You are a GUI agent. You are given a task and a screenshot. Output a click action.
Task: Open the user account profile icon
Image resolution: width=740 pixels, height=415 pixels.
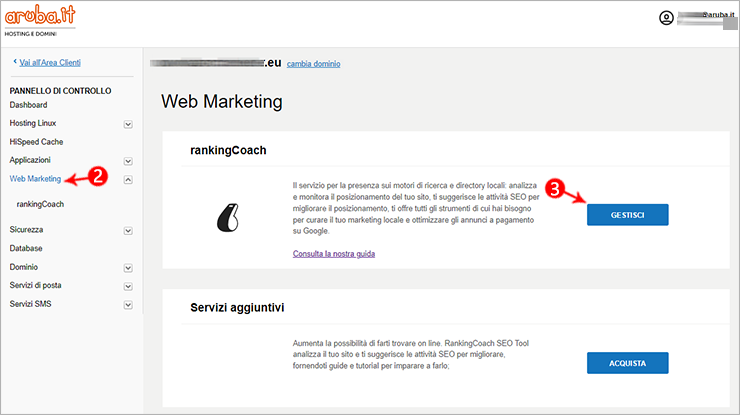point(666,18)
